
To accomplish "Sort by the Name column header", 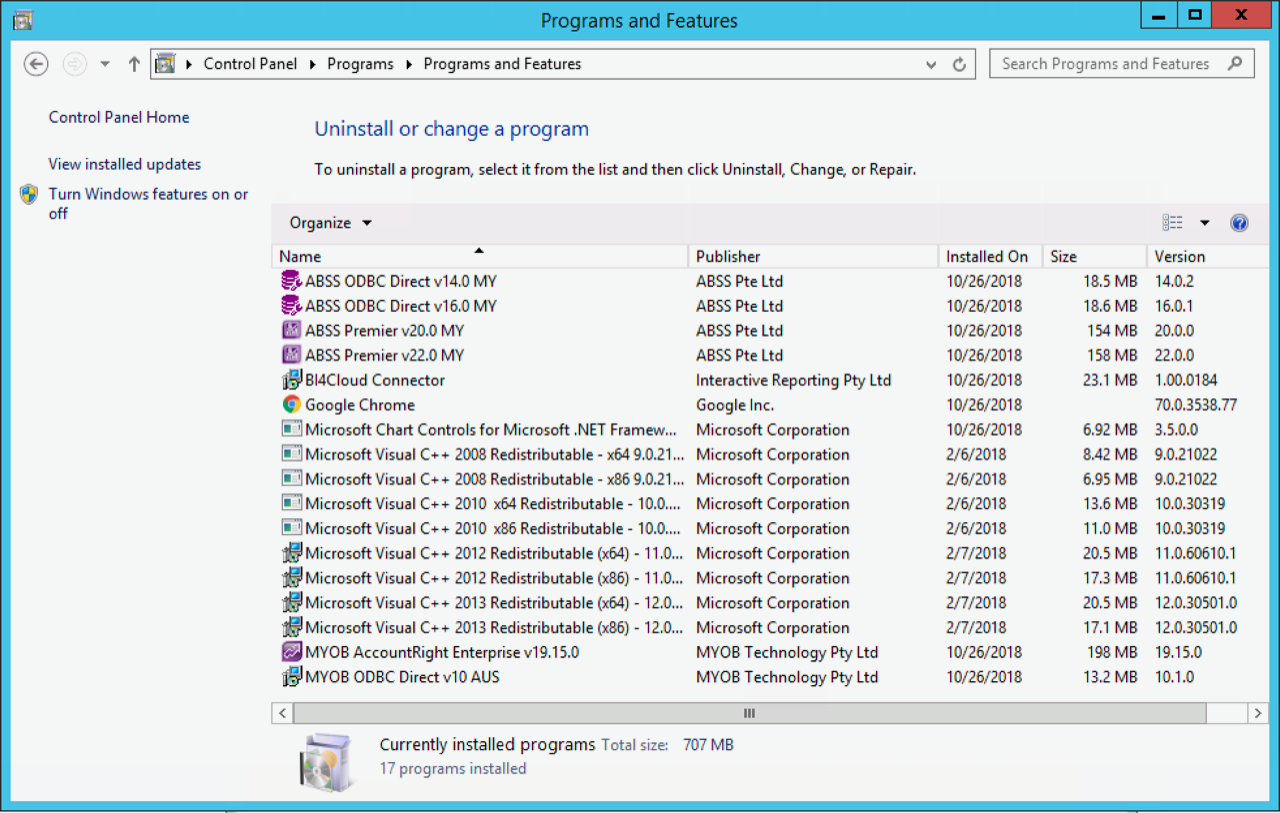I will [x=480, y=256].
